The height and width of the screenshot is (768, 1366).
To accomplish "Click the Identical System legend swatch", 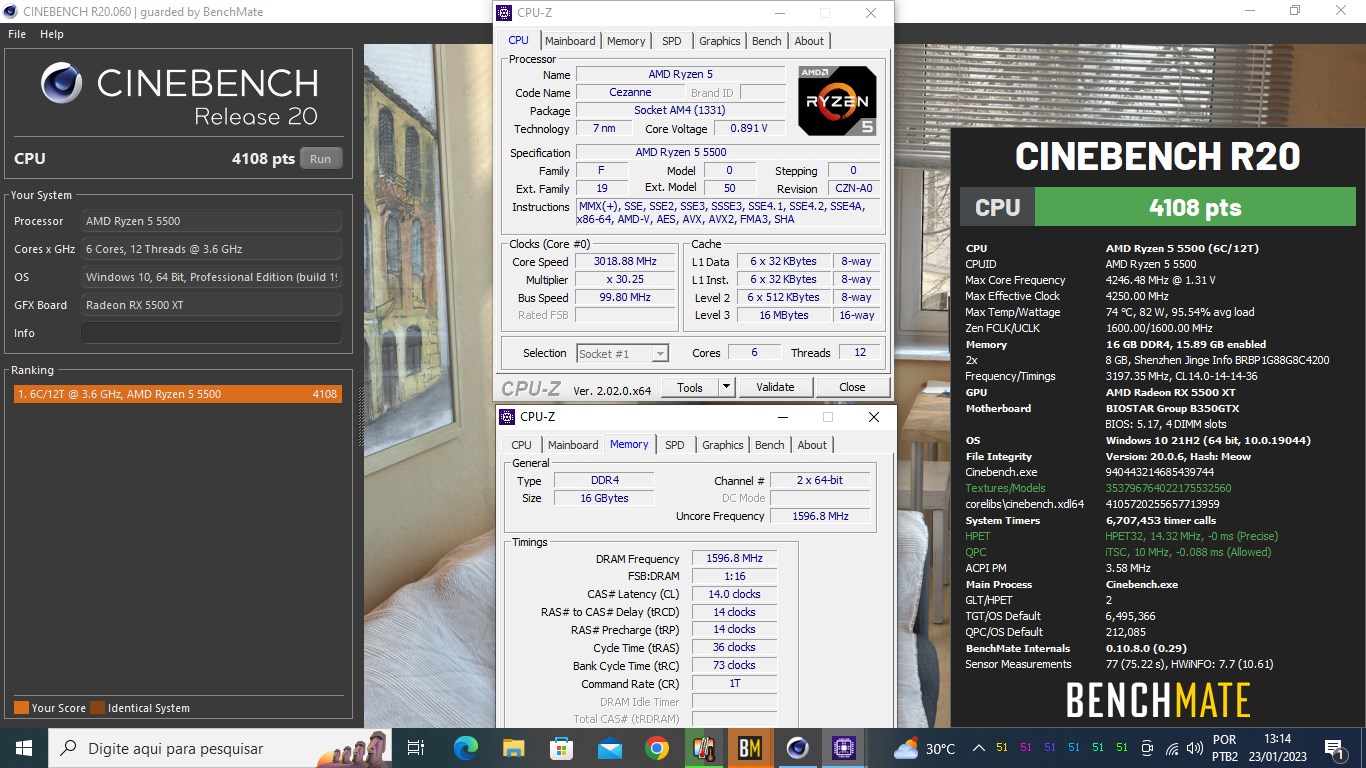I will tap(97, 708).
